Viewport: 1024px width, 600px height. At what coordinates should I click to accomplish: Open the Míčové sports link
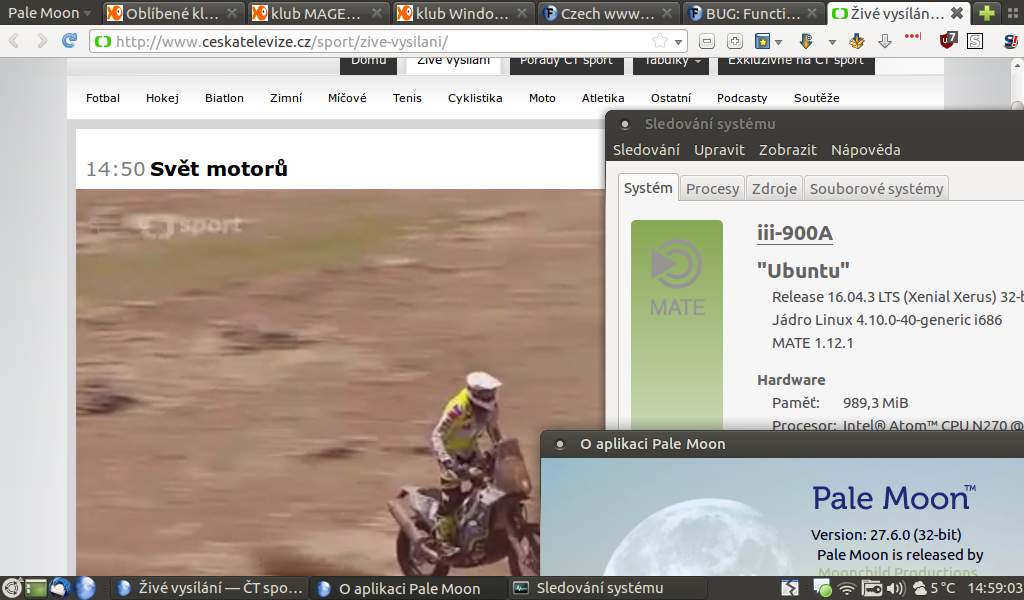pos(347,98)
